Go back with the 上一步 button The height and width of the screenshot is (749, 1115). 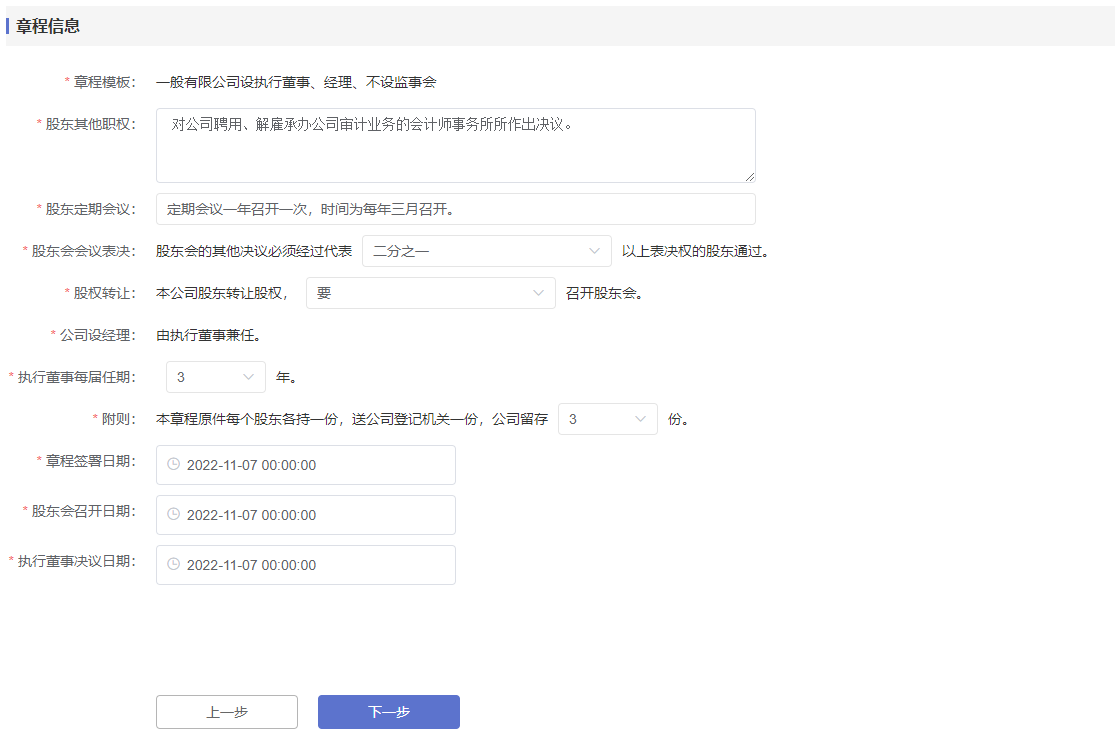[227, 712]
